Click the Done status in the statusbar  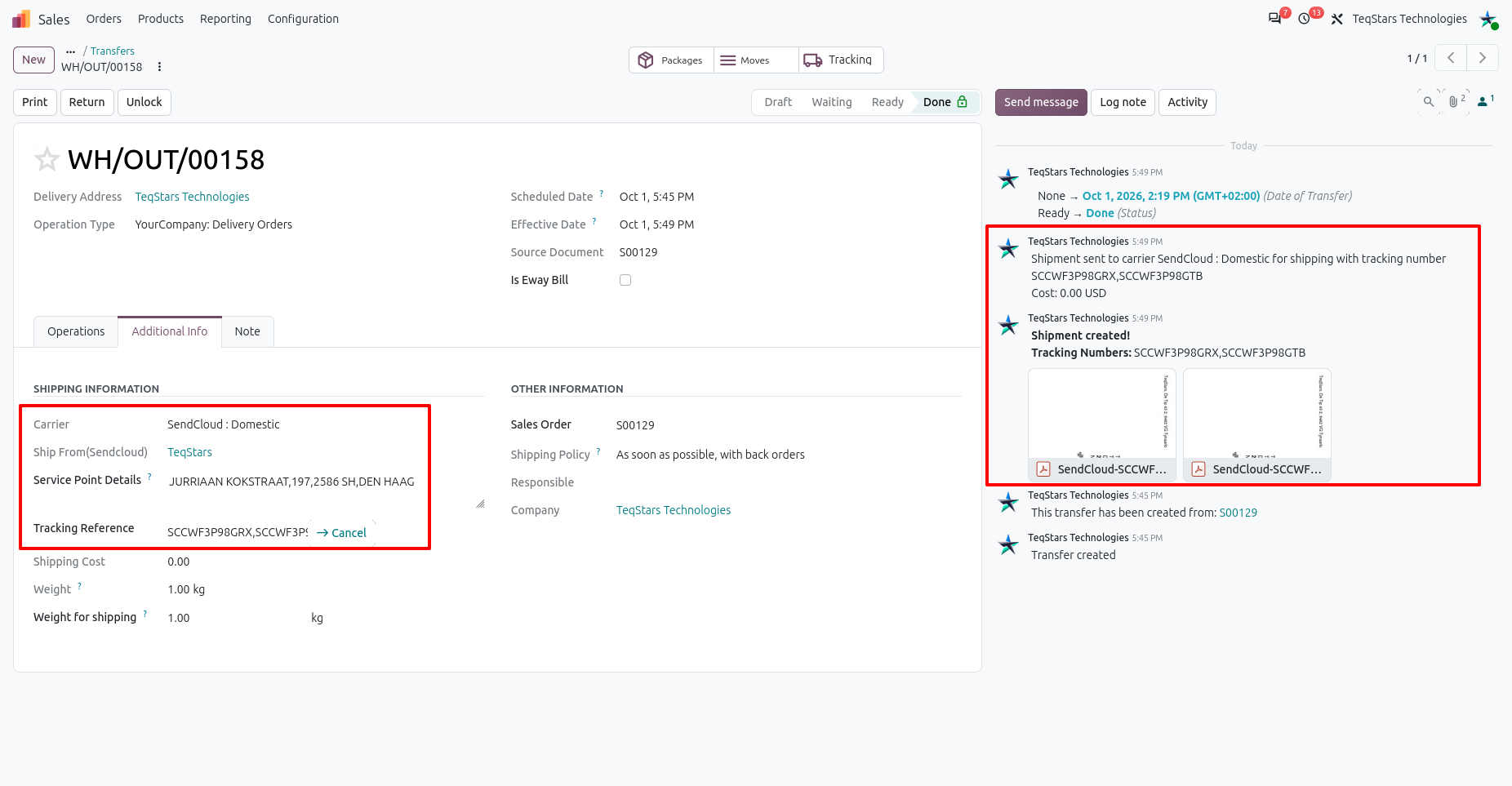point(945,102)
